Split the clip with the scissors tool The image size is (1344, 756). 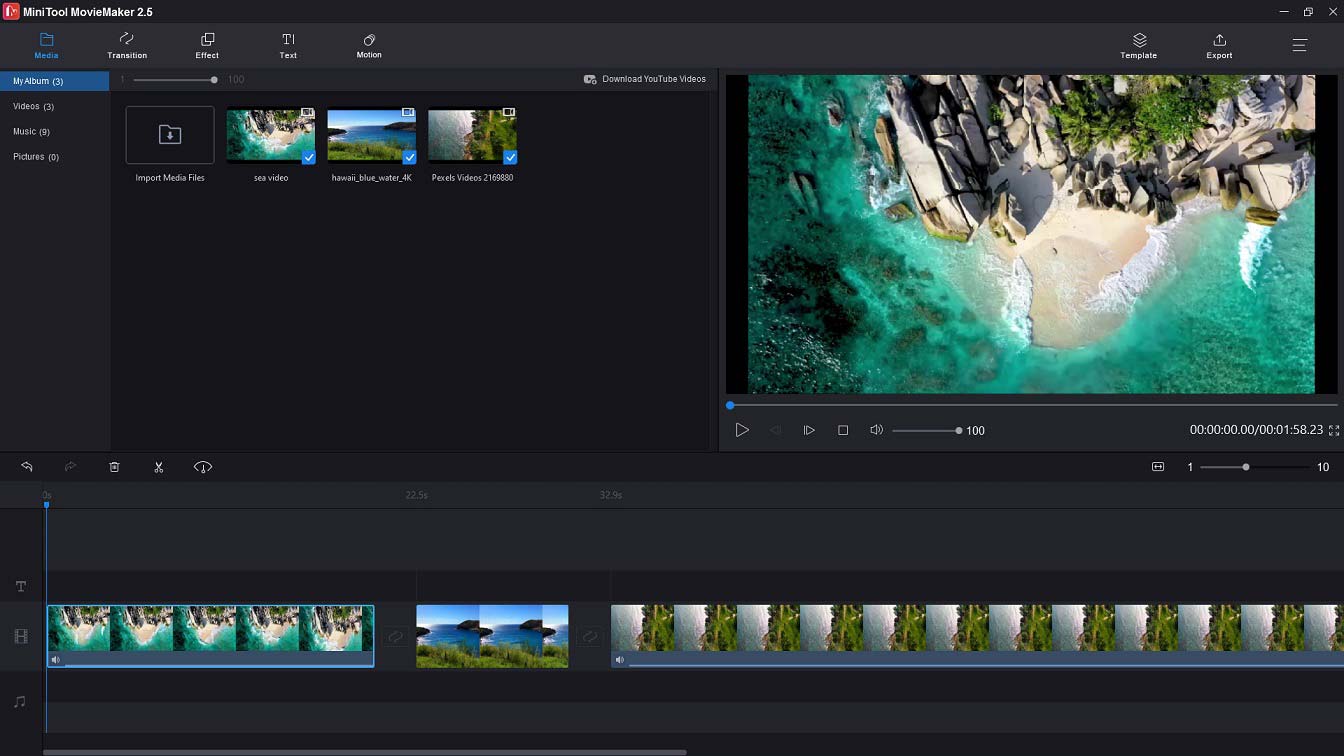click(x=158, y=467)
